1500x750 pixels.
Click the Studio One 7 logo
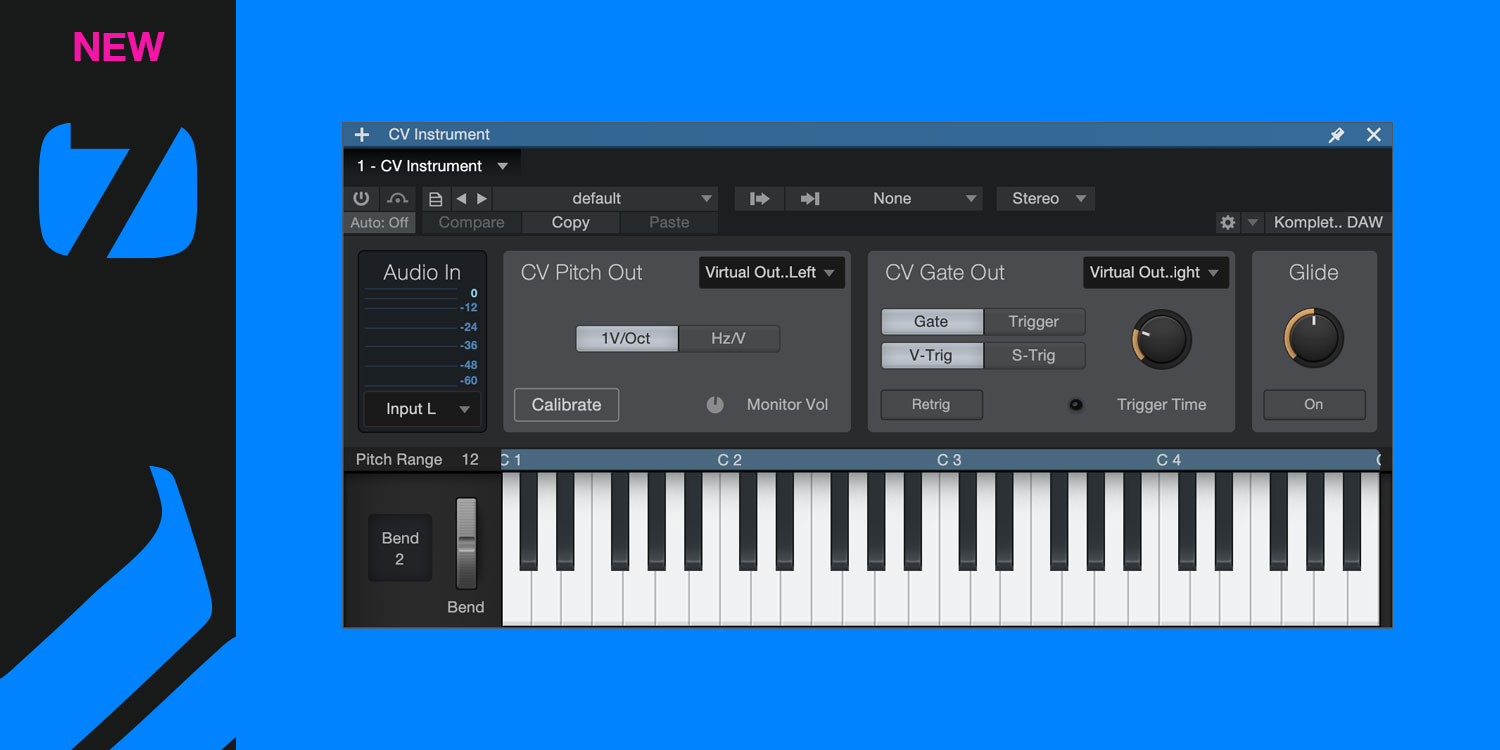pyautogui.click(x=118, y=191)
